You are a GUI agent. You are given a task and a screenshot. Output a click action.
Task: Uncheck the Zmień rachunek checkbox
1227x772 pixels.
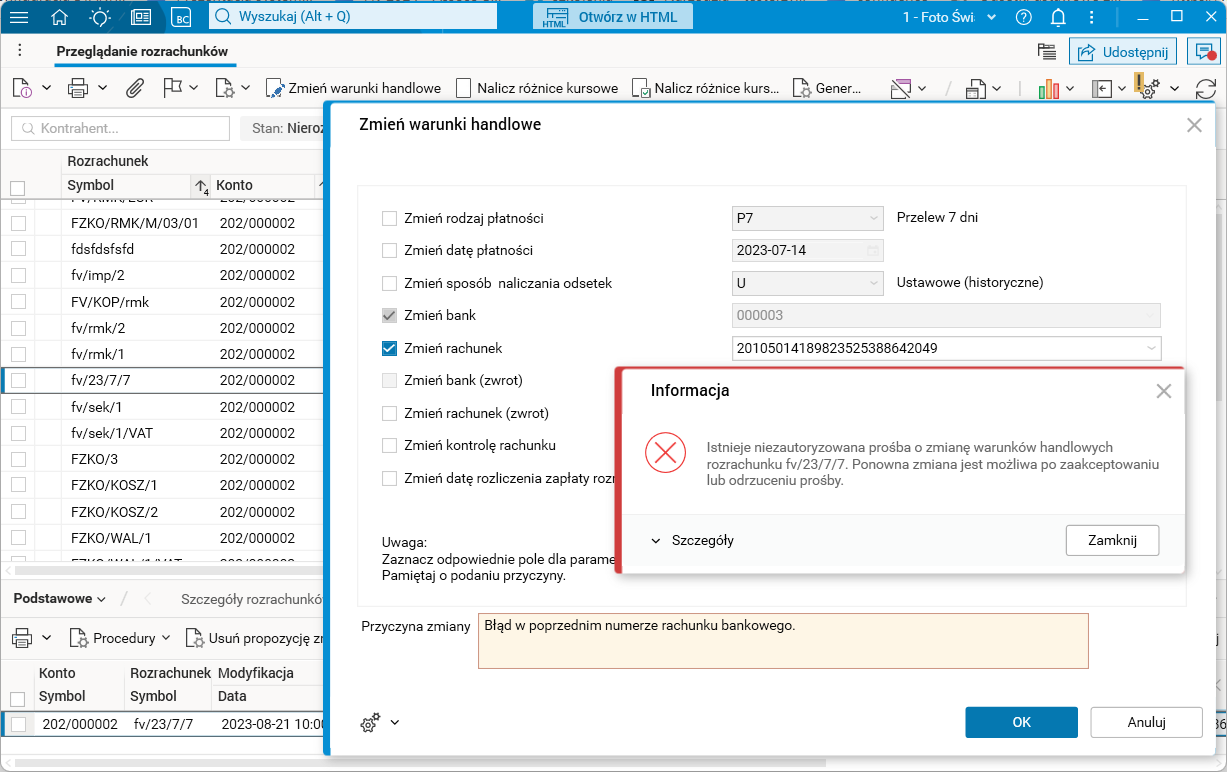click(390, 348)
